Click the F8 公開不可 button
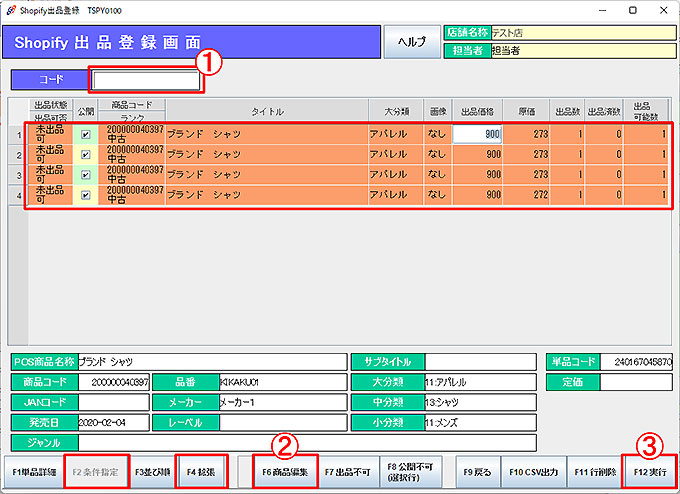Image resolution: width=680 pixels, height=494 pixels. click(410, 472)
